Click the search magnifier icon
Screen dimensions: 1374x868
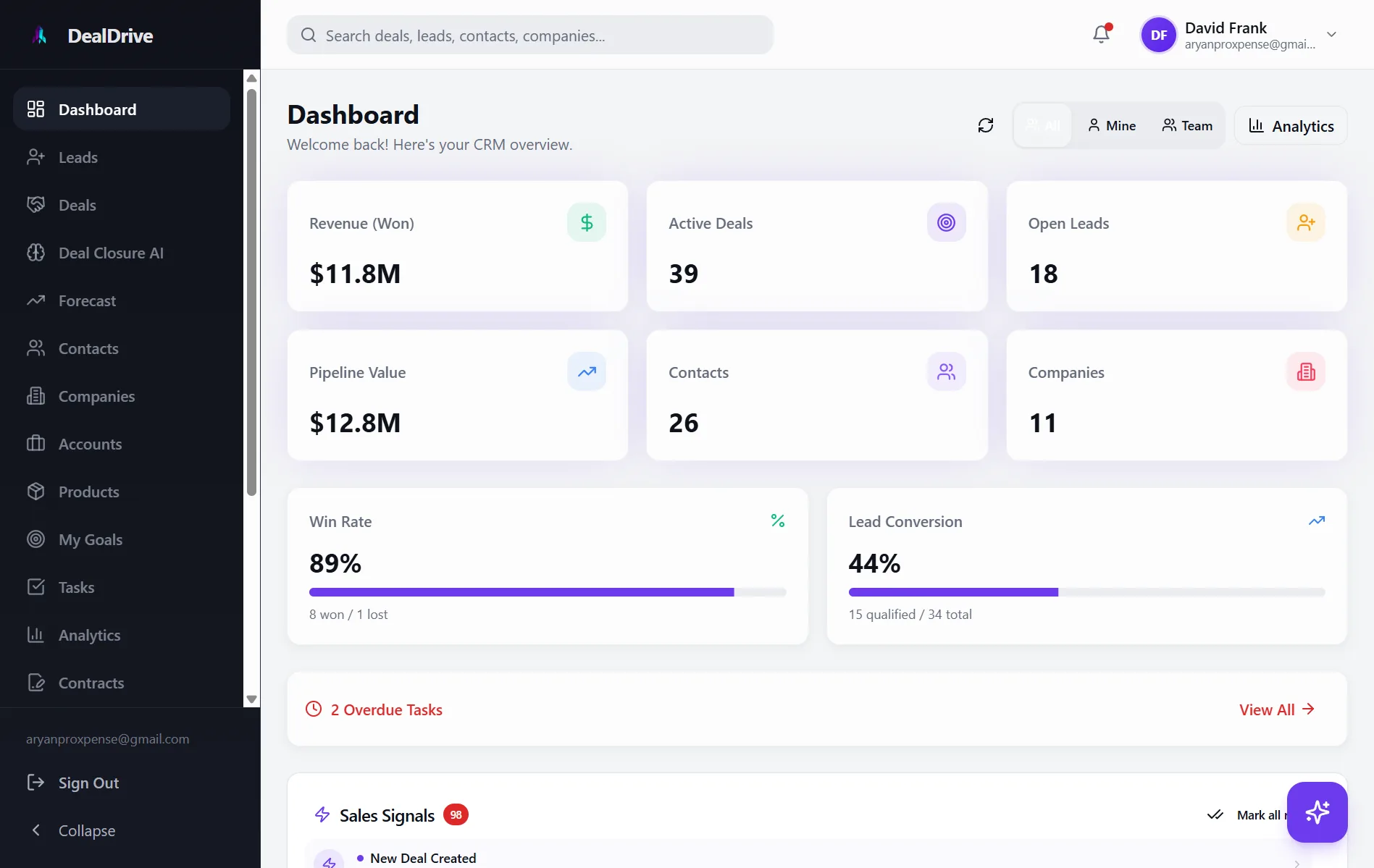(x=308, y=35)
